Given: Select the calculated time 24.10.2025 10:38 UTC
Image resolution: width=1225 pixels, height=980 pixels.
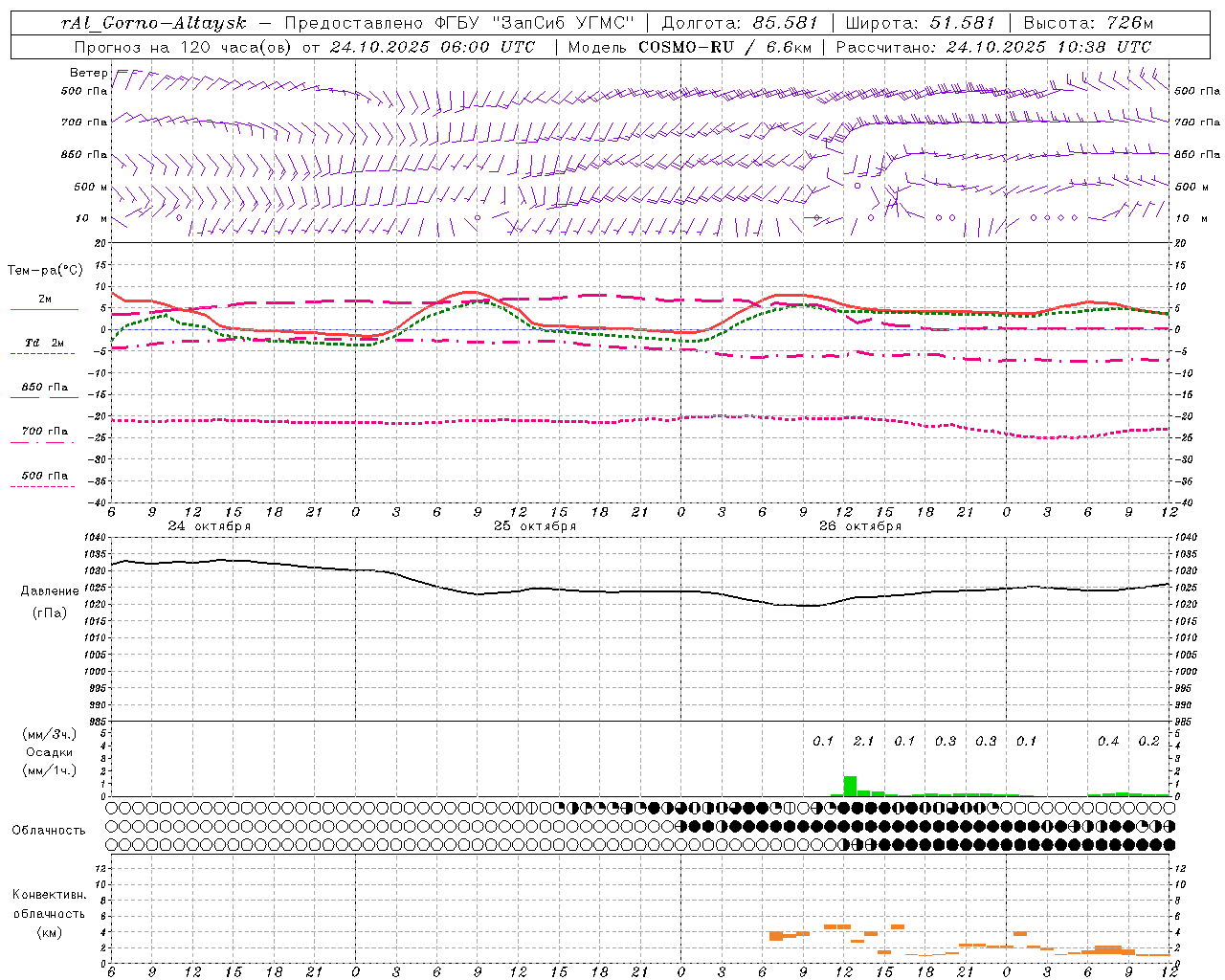Looking at the screenshot, I should pyautogui.click(x=1049, y=47).
